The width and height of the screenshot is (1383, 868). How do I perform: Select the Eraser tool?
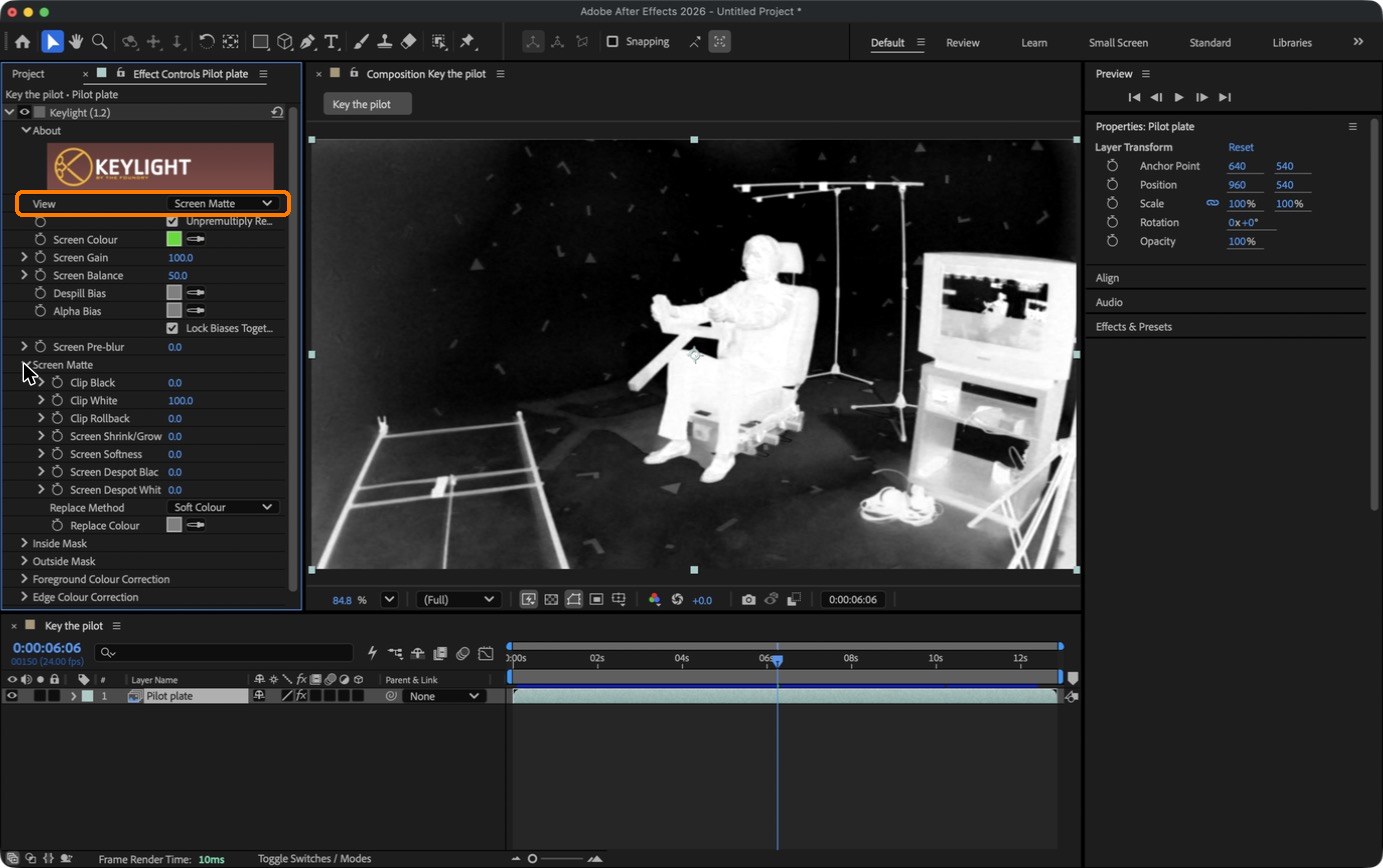[x=408, y=42]
